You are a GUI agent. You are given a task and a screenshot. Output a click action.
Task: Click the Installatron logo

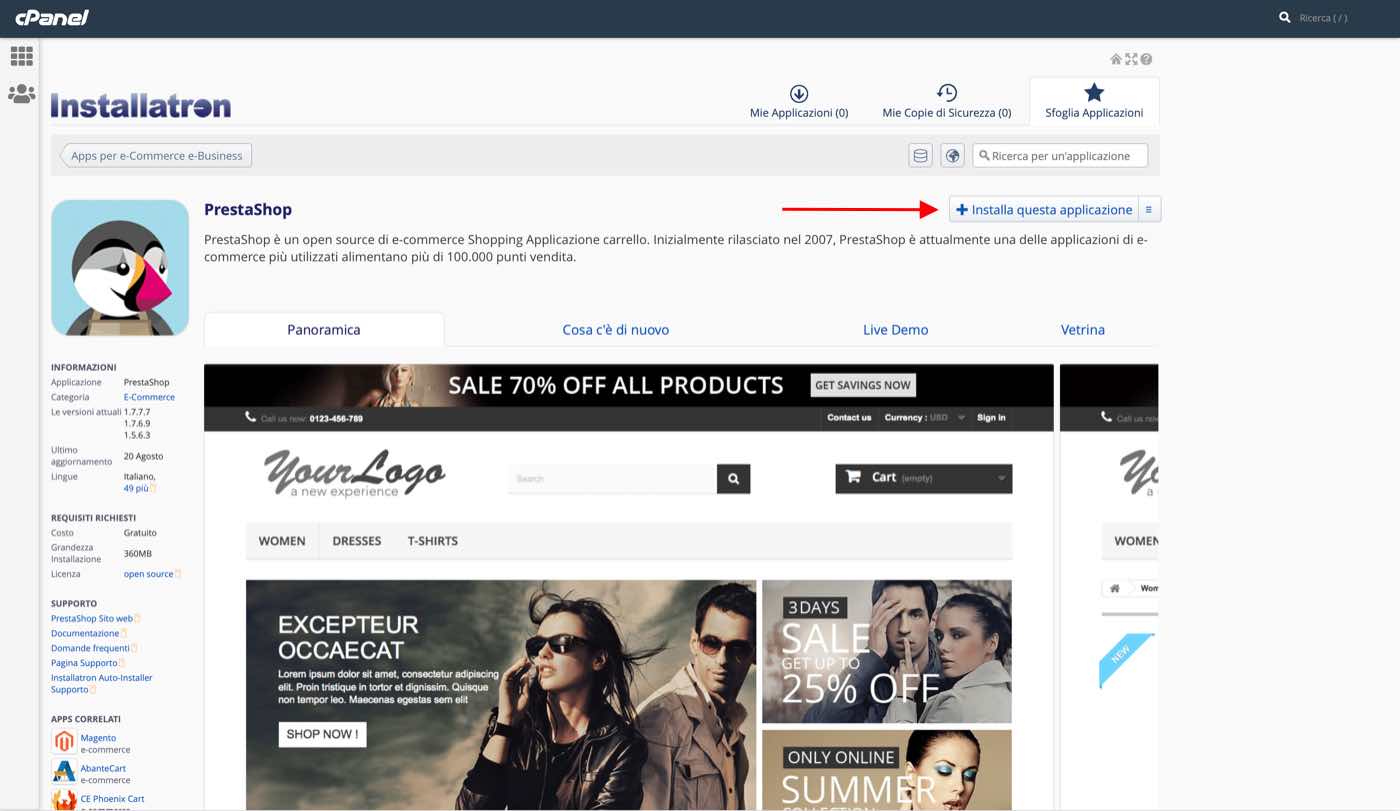[141, 105]
